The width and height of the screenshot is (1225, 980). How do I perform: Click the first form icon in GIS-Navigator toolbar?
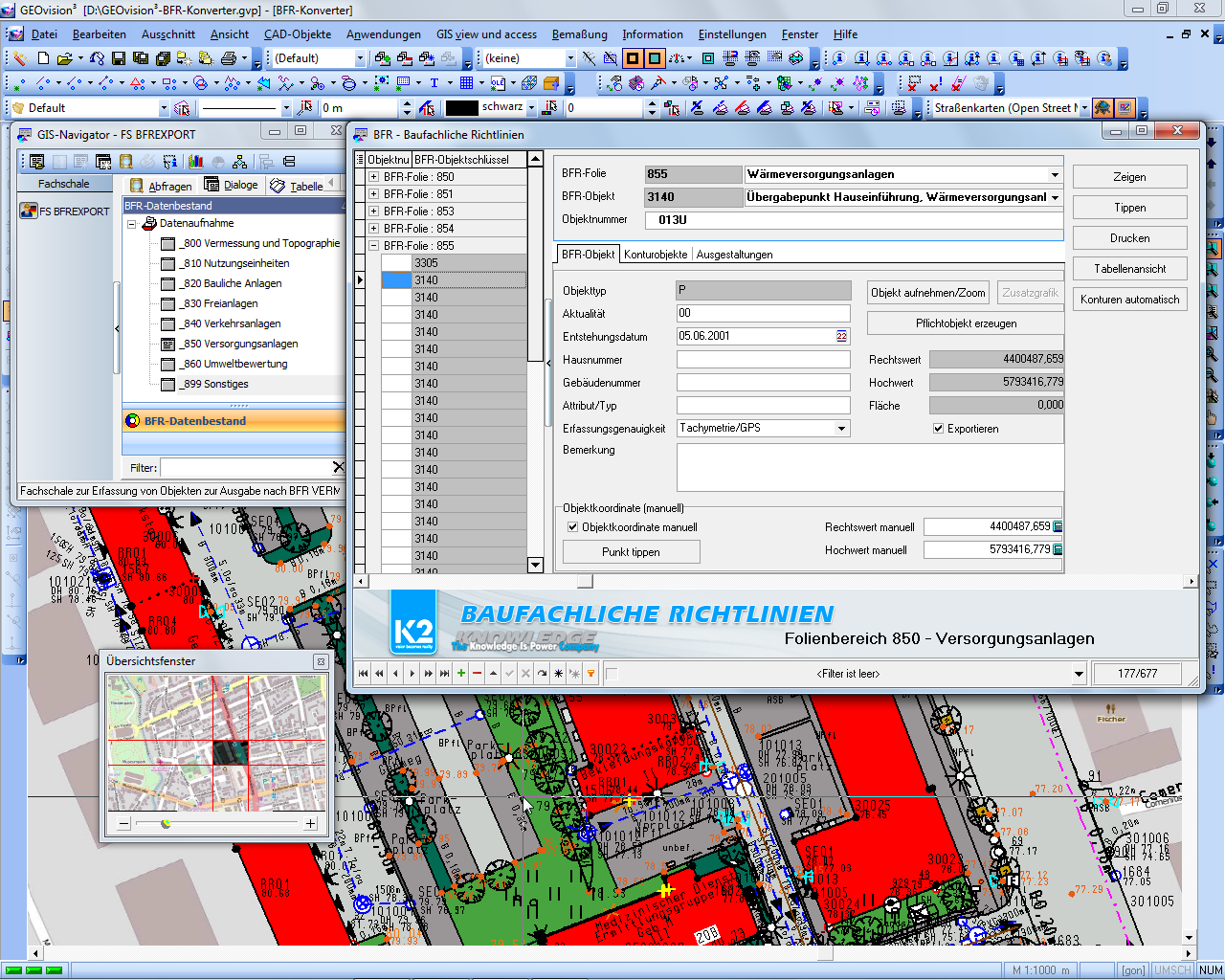pyautogui.click(x=36, y=162)
